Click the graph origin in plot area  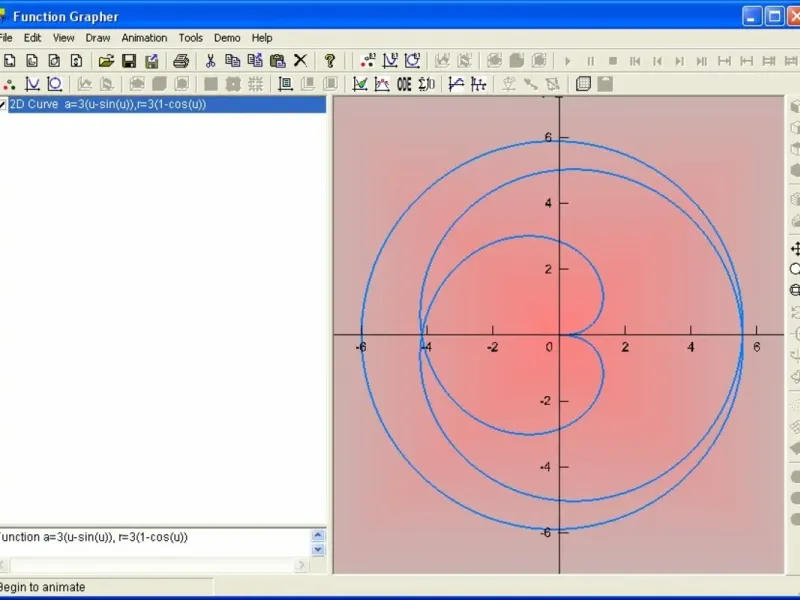point(560,335)
